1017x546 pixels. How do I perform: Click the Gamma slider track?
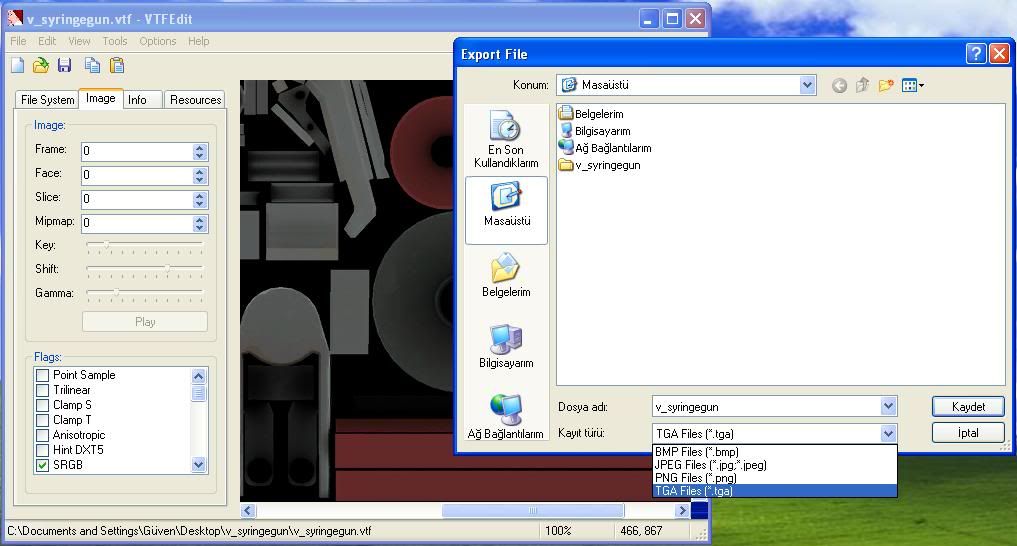(145, 293)
